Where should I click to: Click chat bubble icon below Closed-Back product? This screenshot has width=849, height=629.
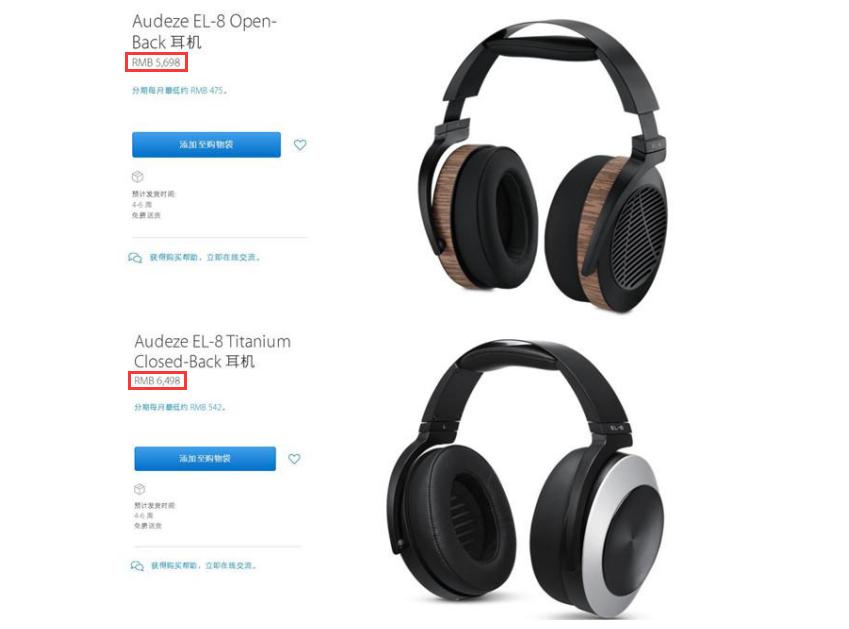pyautogui.click(x=137, y=566)
